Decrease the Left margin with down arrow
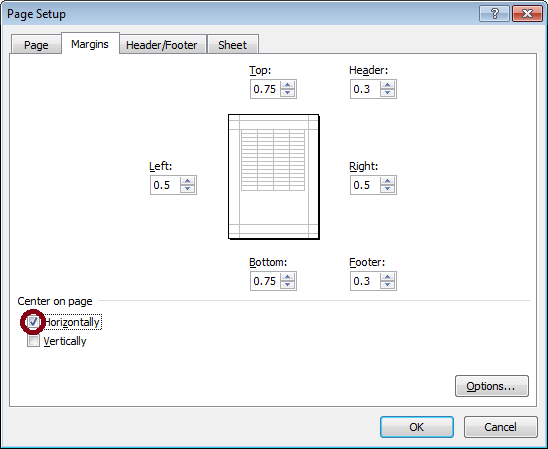 [187, 189]
